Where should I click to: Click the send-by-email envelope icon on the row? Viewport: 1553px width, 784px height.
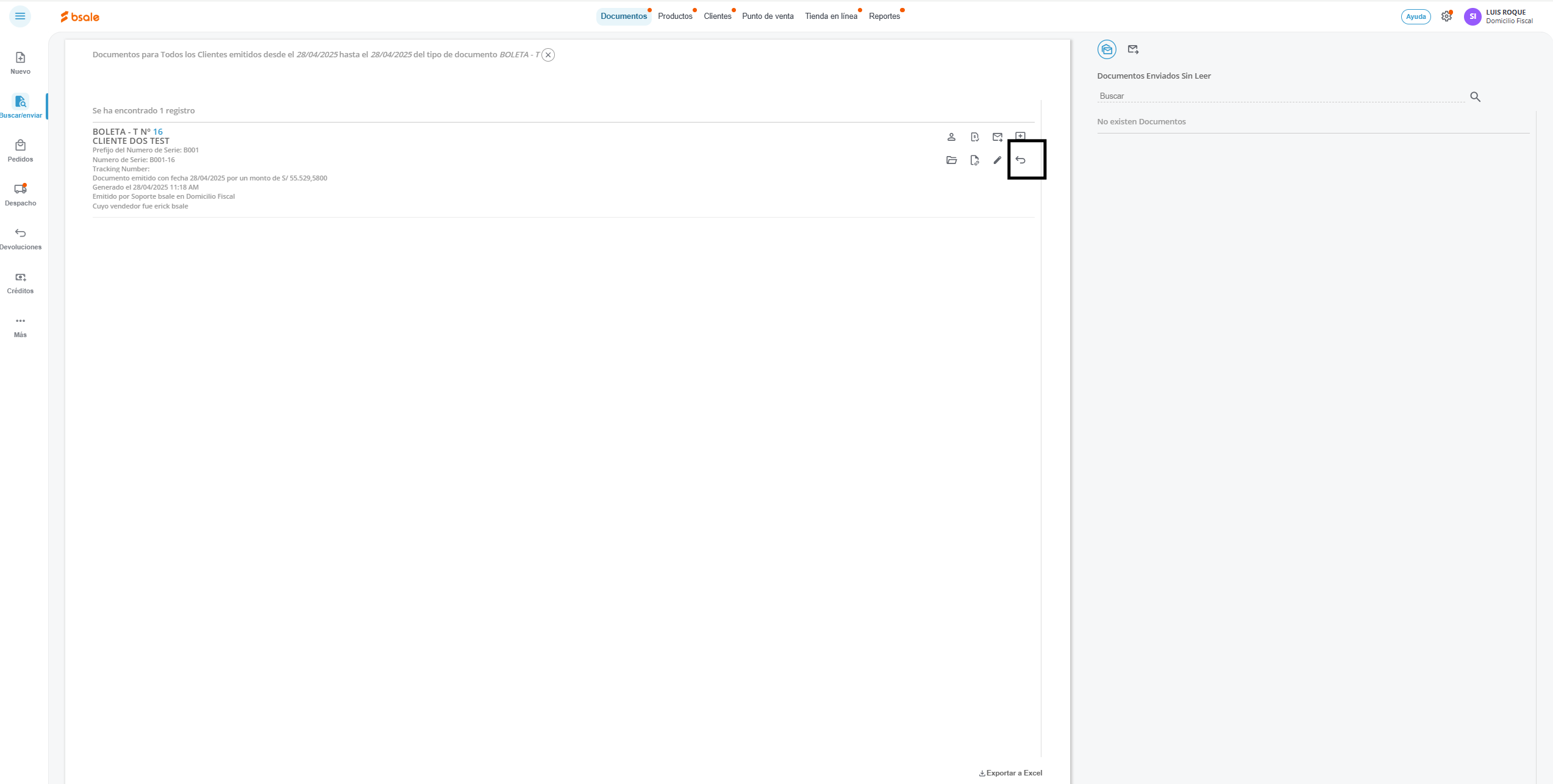998,137
